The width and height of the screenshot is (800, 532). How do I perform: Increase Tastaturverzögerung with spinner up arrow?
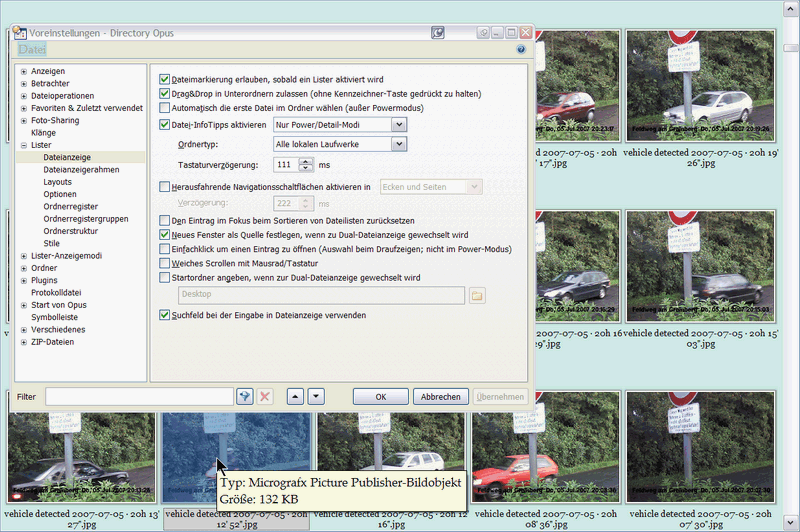point(306,161)
